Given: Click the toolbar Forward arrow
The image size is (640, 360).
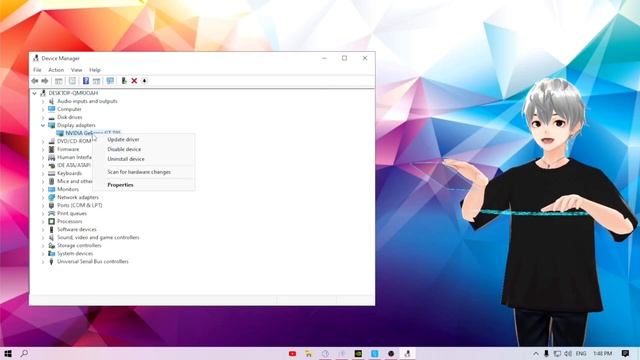Looking at the screenshot, I should [x=45, y=81].
